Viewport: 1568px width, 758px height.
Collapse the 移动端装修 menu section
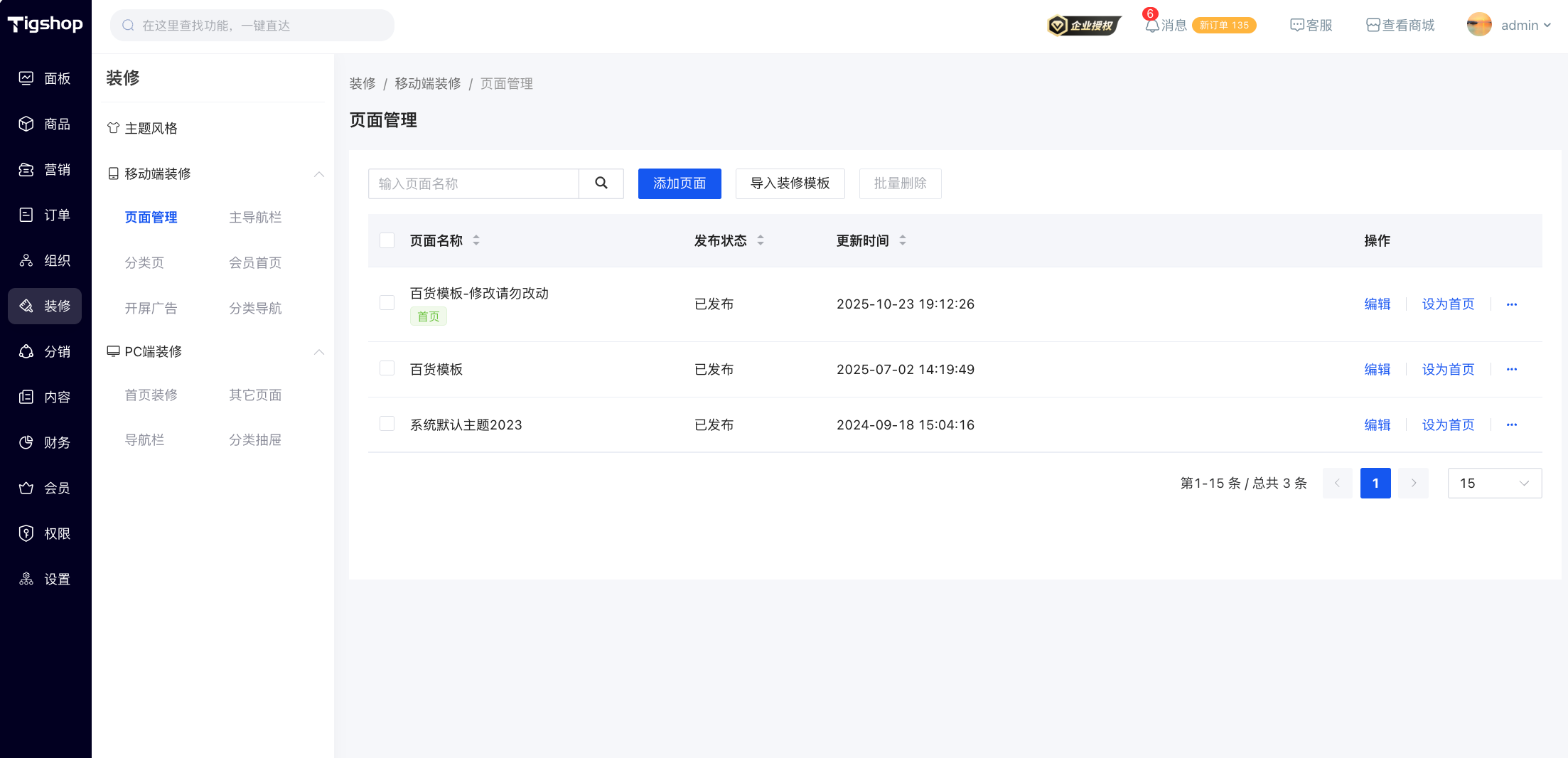tap(319, 174)
